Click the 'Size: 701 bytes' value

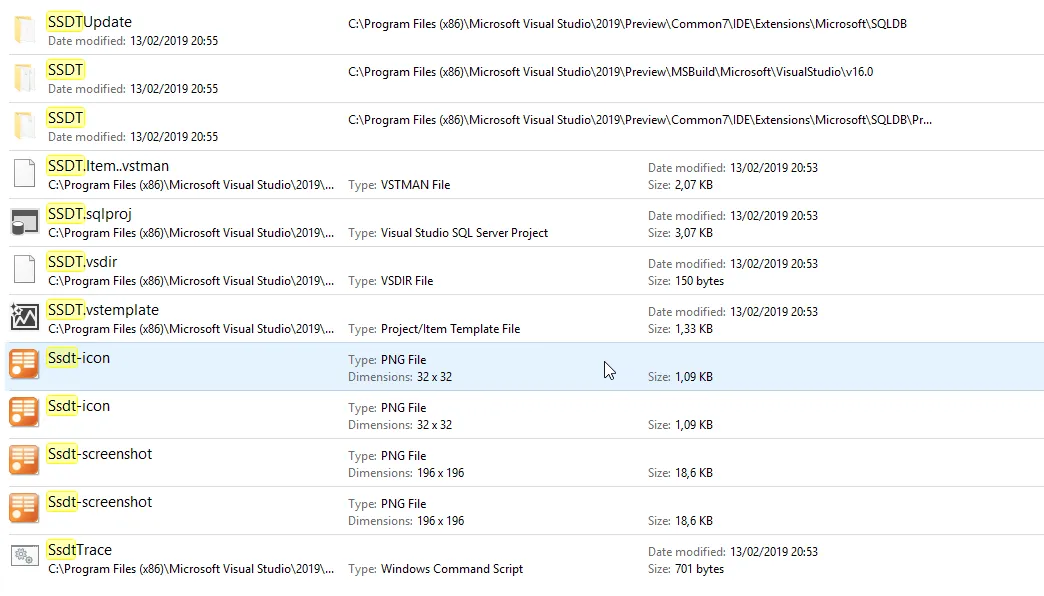[x=686, y=569]
